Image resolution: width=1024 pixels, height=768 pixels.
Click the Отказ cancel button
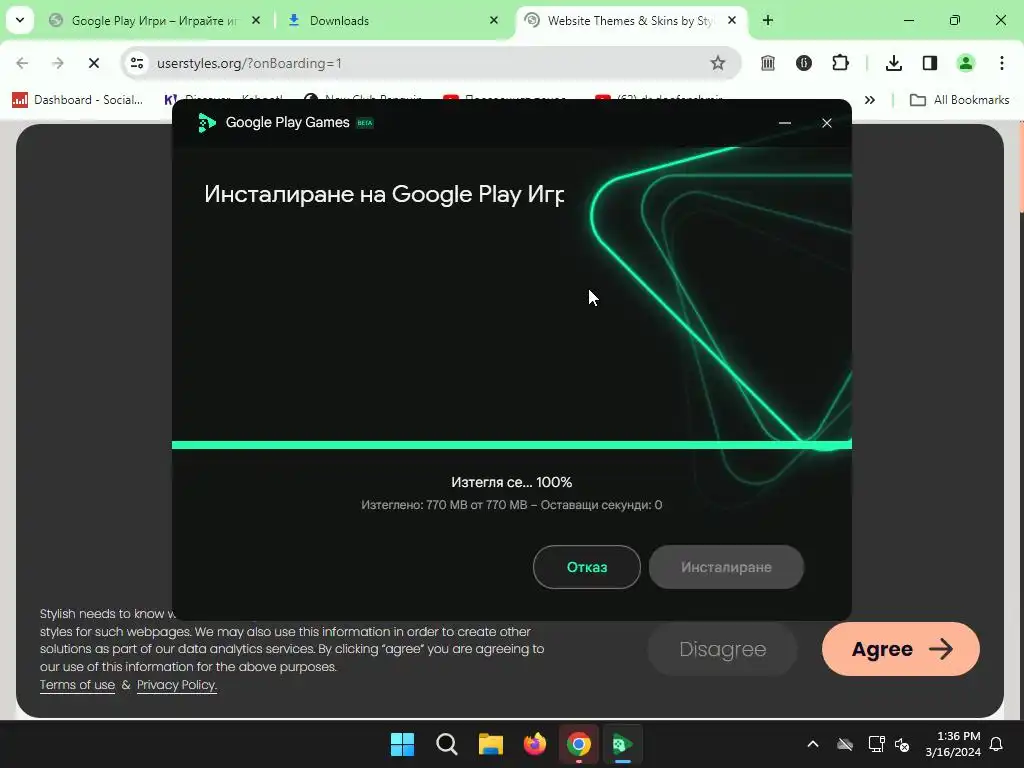tap(586, 567)
